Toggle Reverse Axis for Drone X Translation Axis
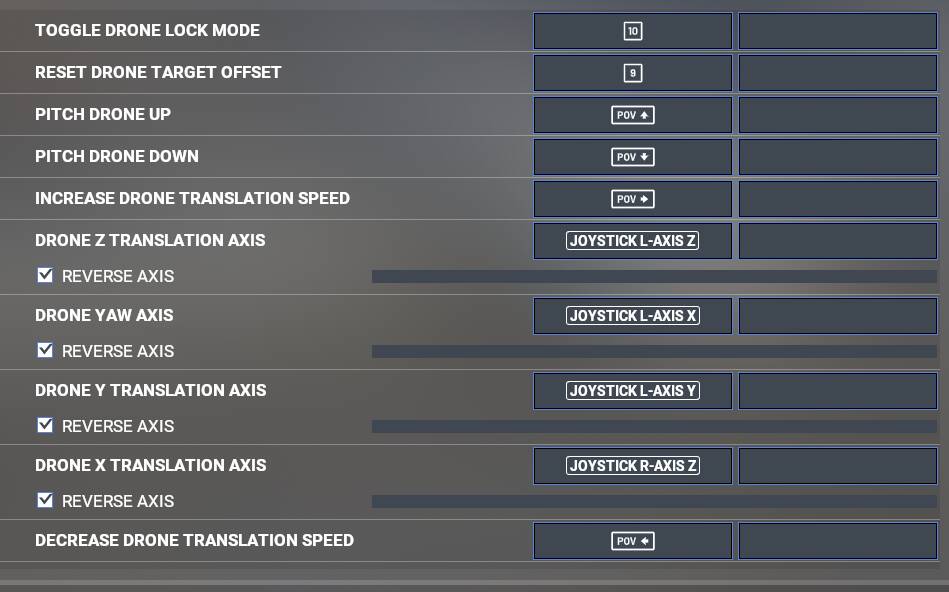Viewport: 949px width, 592px height. (x=45, y=501)
